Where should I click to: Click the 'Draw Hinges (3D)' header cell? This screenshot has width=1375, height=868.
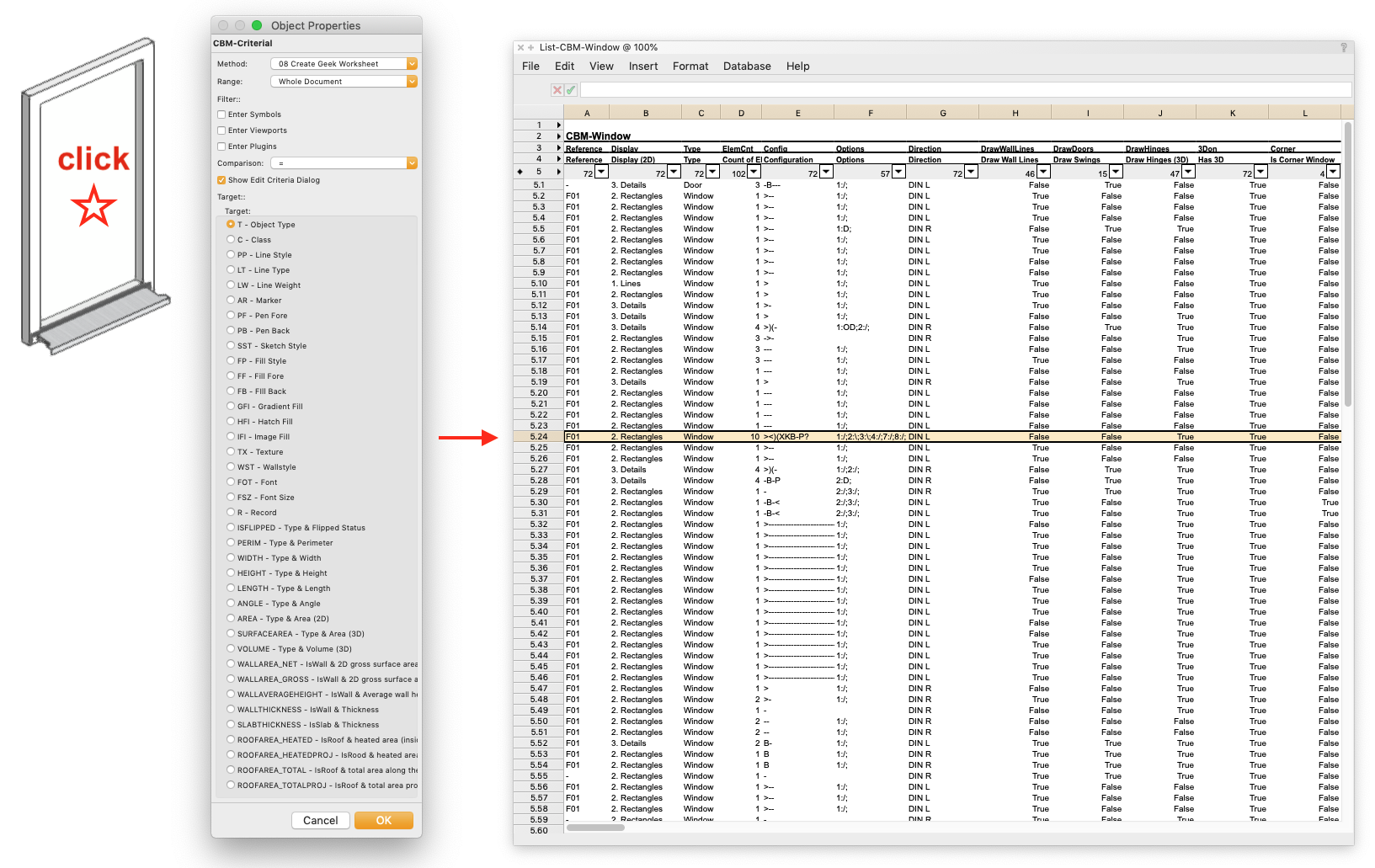click(x=1159, y=160)
